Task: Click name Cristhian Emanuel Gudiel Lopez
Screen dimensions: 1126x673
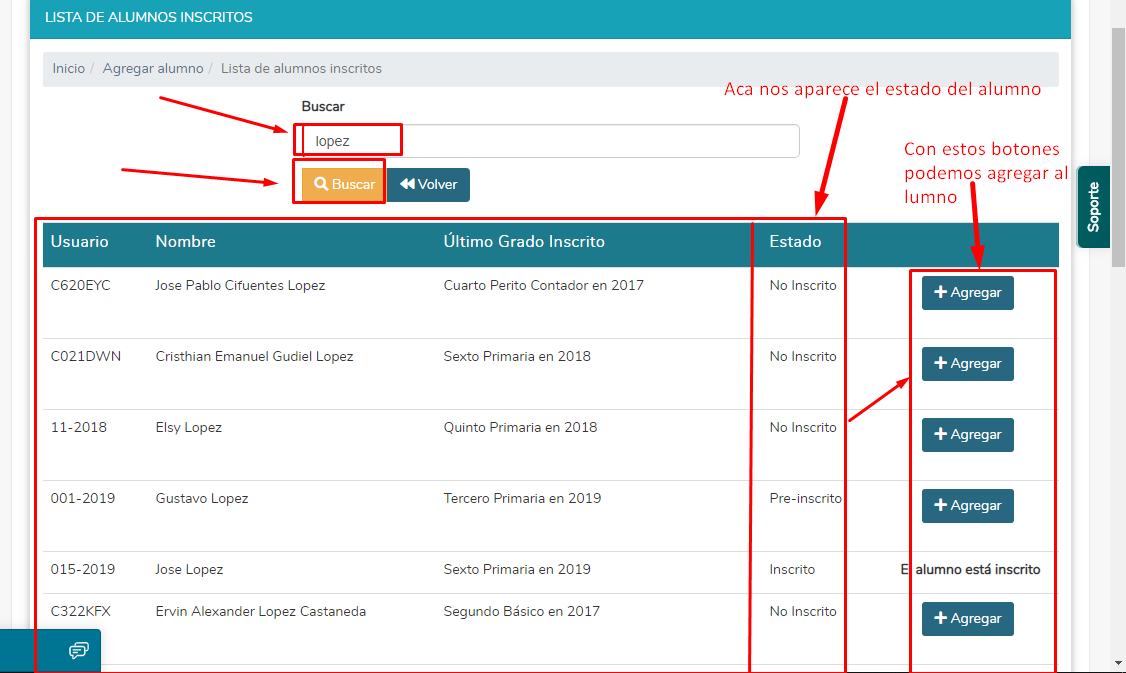Action: 254,356
